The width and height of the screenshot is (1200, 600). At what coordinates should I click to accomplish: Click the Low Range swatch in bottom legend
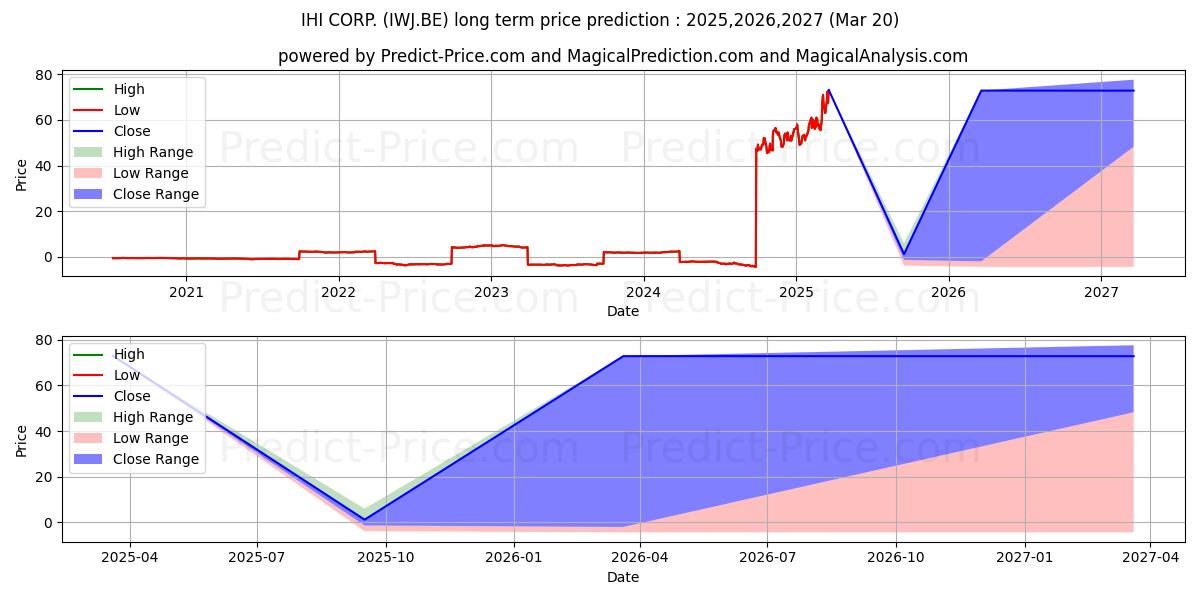coord(88,438)
